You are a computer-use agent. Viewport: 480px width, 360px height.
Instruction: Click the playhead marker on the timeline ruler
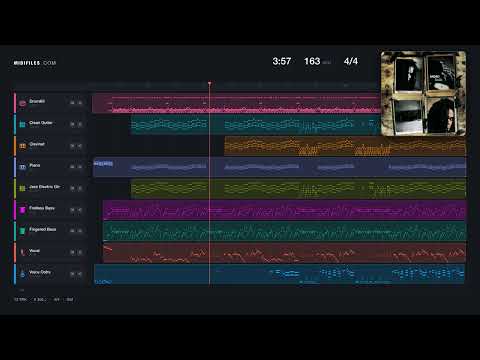tap(210, 83)
